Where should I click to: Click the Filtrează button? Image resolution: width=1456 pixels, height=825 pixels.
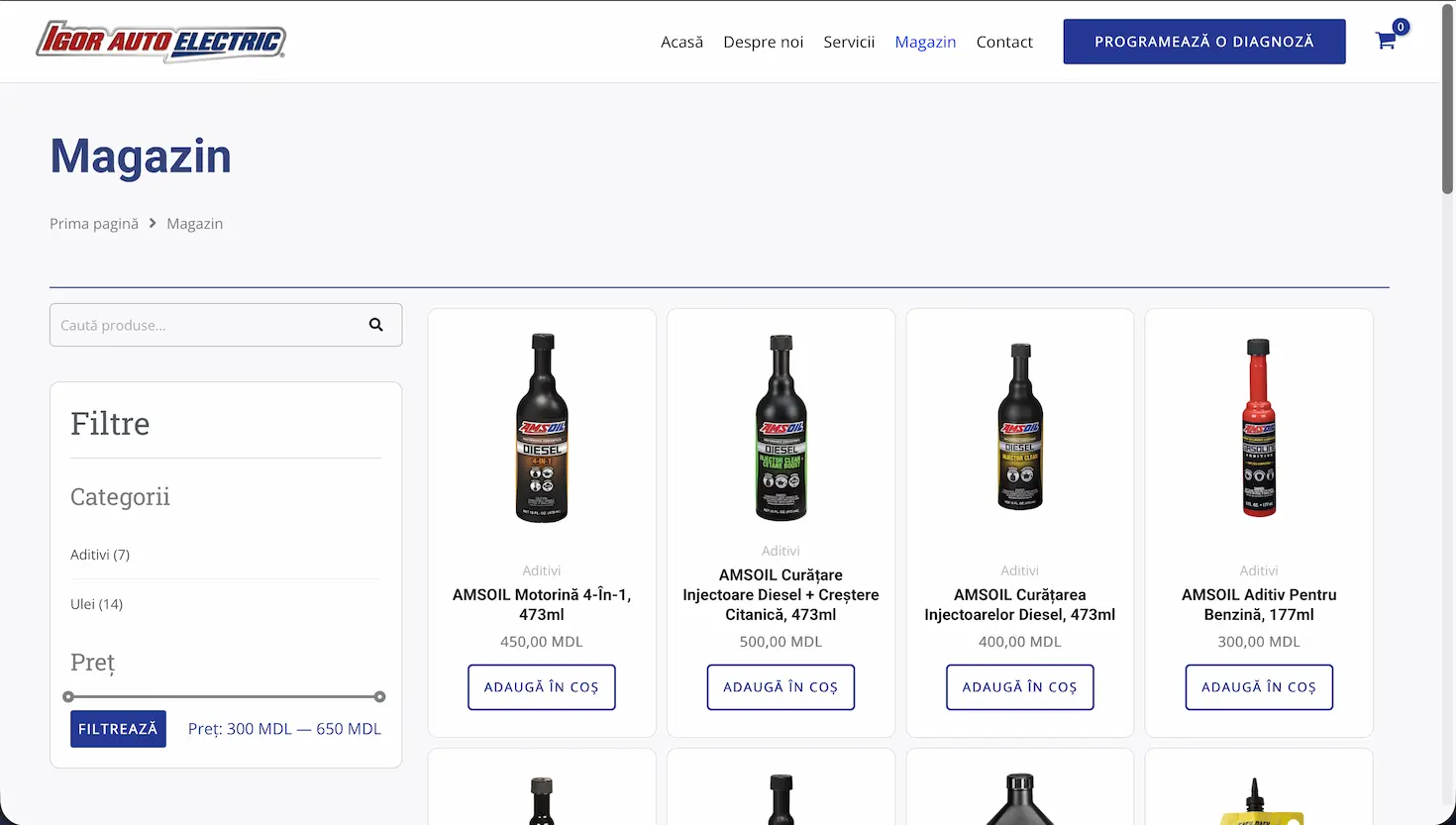click(x=118, y=729)
